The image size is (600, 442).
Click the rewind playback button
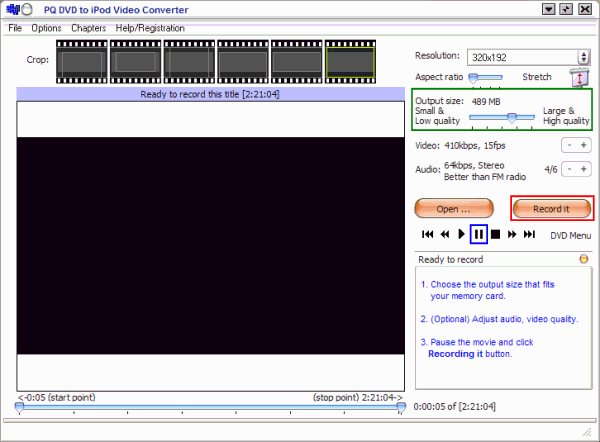point(445,234)
